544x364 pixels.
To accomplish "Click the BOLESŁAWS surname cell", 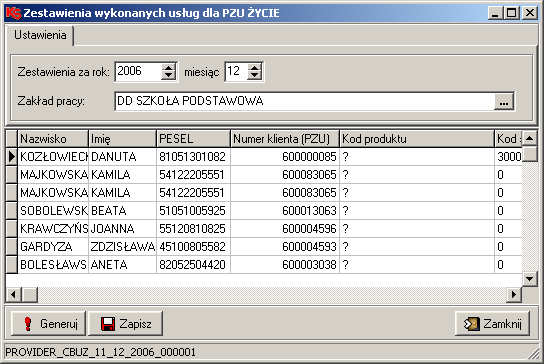I will click(53, 265).
